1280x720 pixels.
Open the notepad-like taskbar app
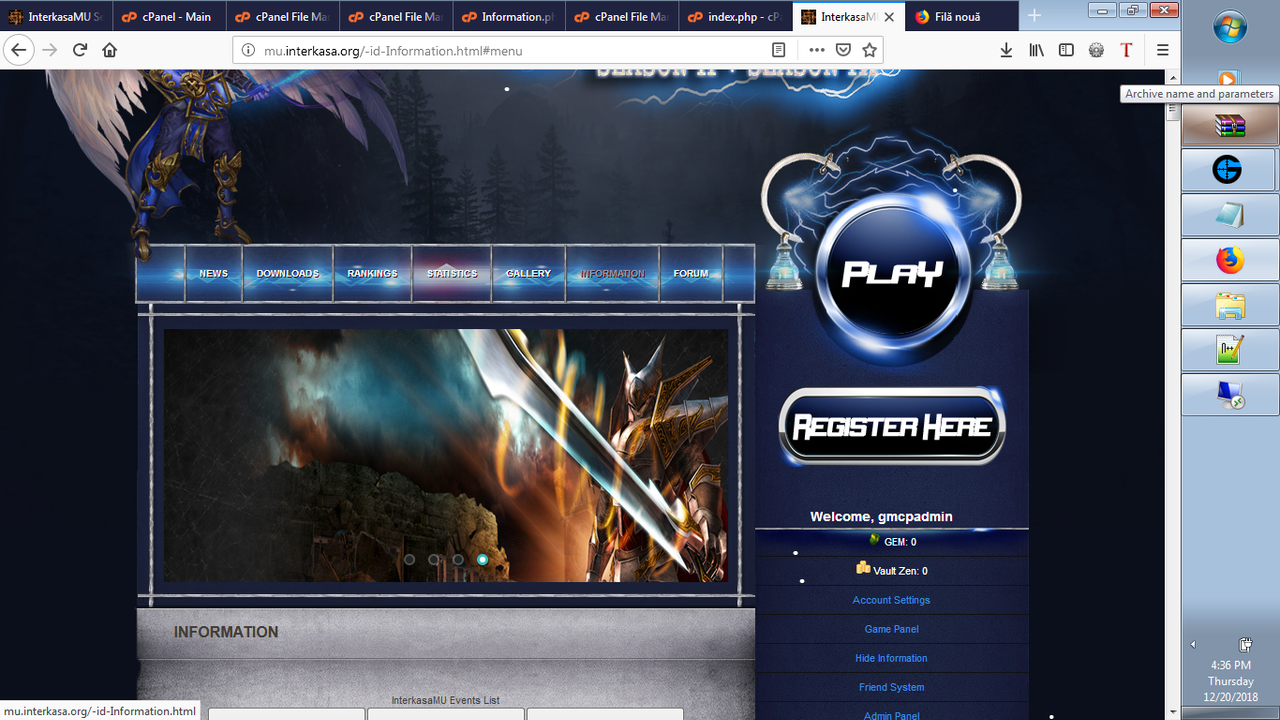click(1230, 216)
